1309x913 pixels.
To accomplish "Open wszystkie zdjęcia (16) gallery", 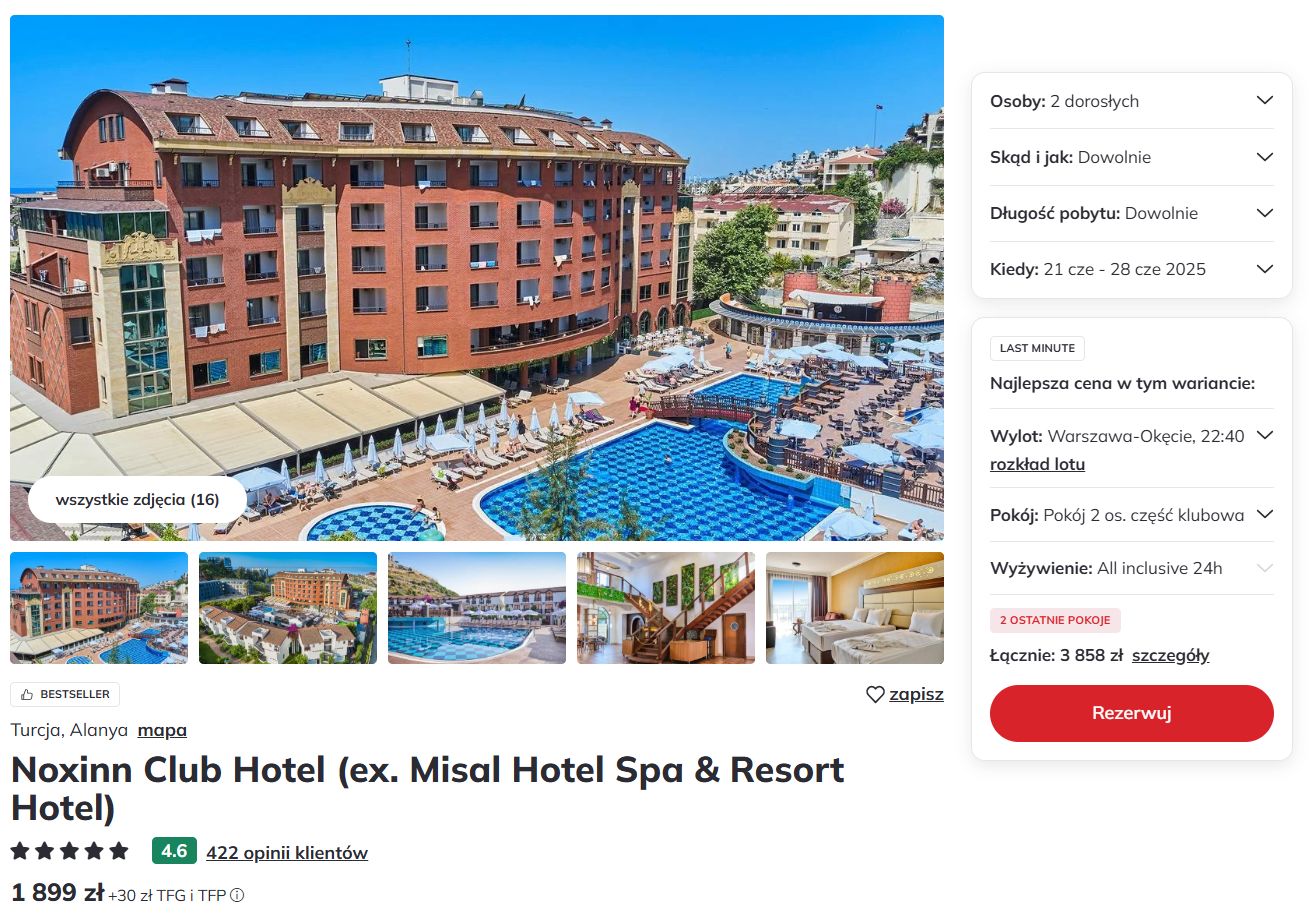I will (137, 499).
